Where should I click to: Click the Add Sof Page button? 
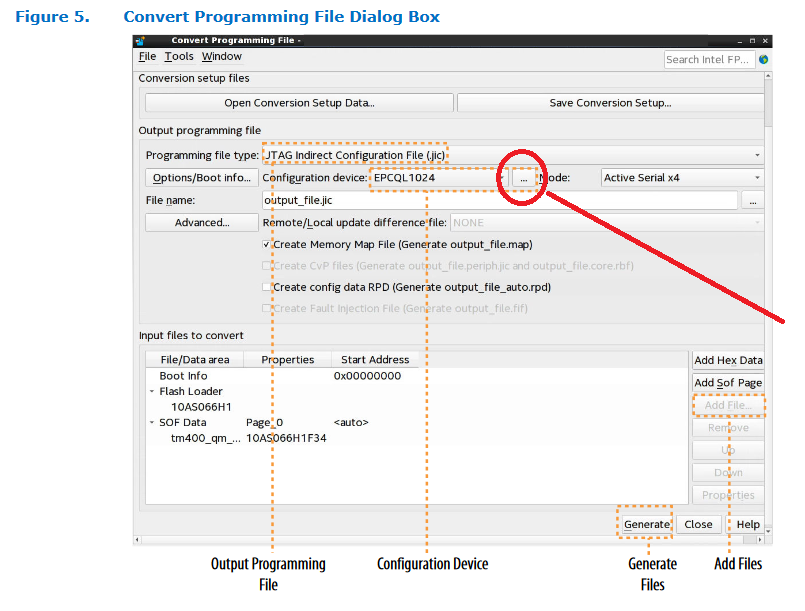(728, 383)
